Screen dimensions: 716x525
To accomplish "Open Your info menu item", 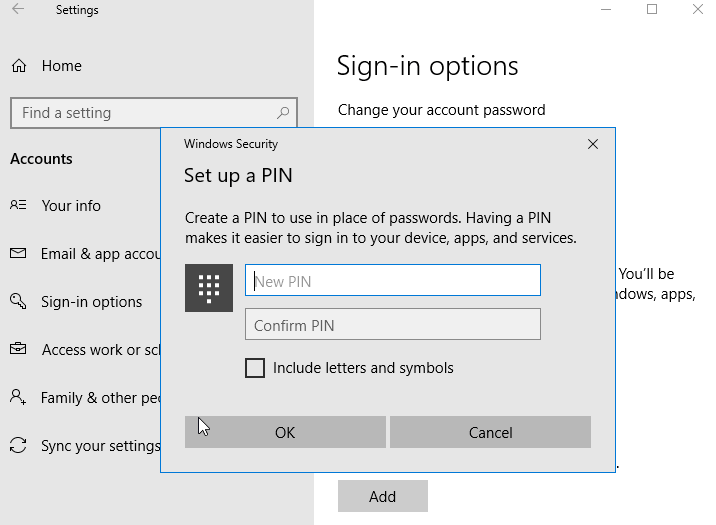I will [x=71, y=205].
